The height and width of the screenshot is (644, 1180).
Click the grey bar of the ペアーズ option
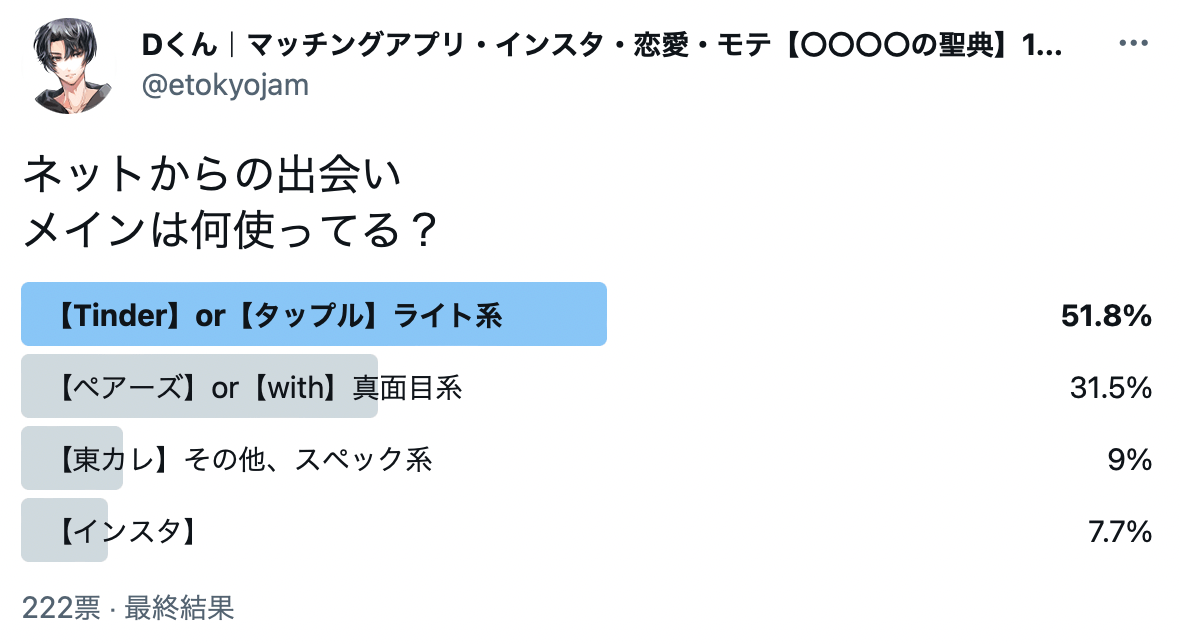click(199, 386)
